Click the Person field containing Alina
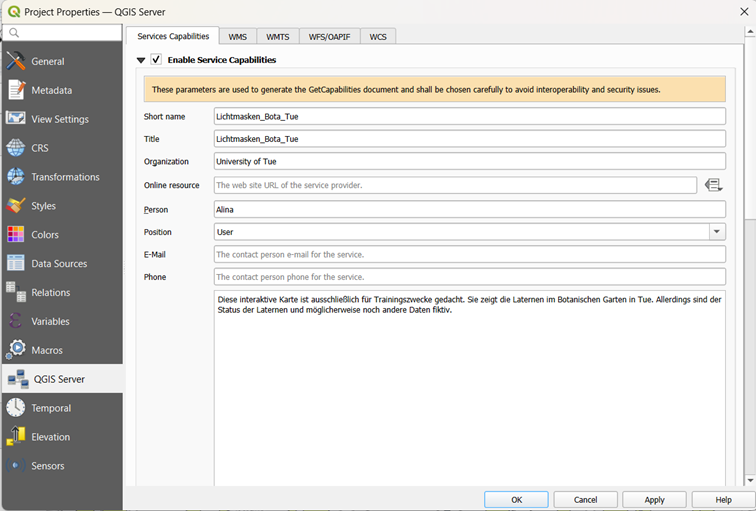756x511 pixels. click(x=470, y=210)
